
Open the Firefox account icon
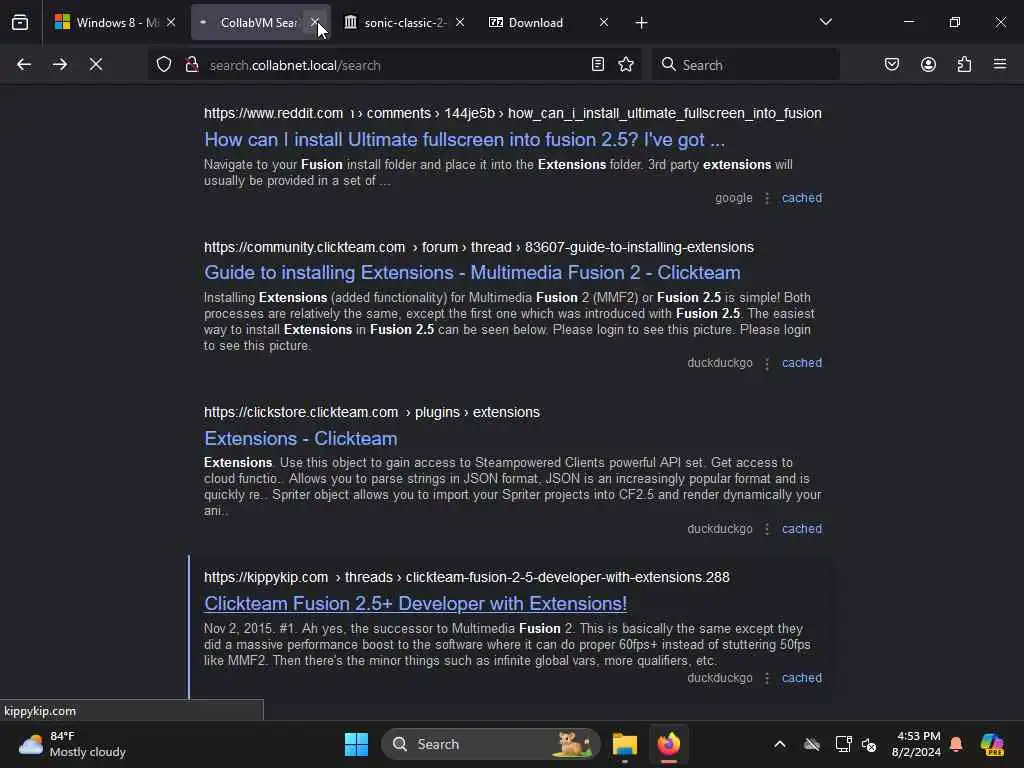928,65
